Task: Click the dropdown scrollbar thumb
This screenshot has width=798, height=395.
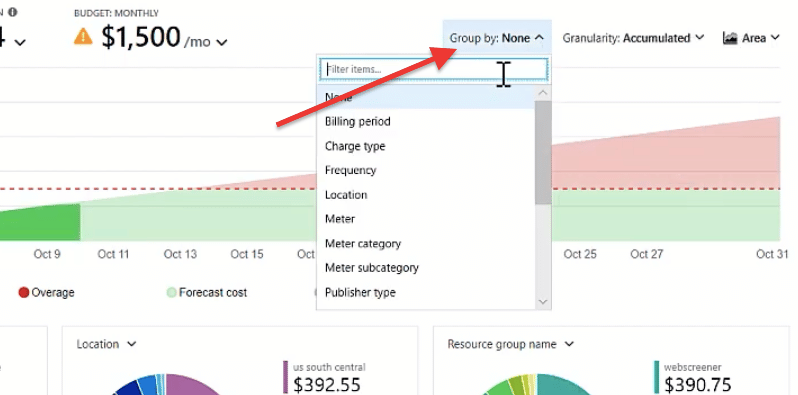Action: click(x=543, y=153)
